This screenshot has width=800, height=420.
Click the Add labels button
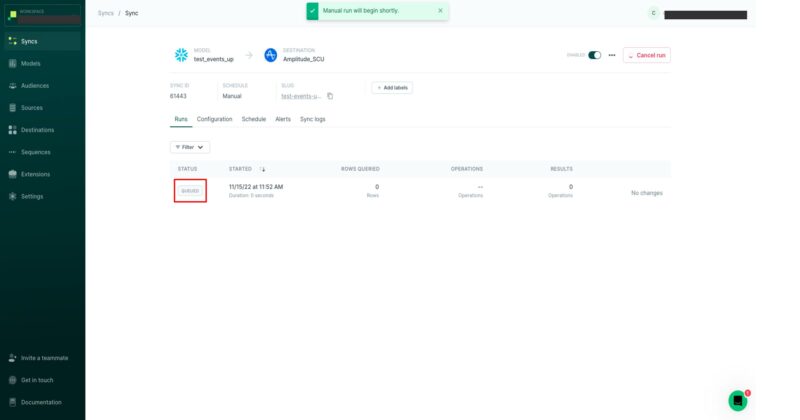click(392, 88)
